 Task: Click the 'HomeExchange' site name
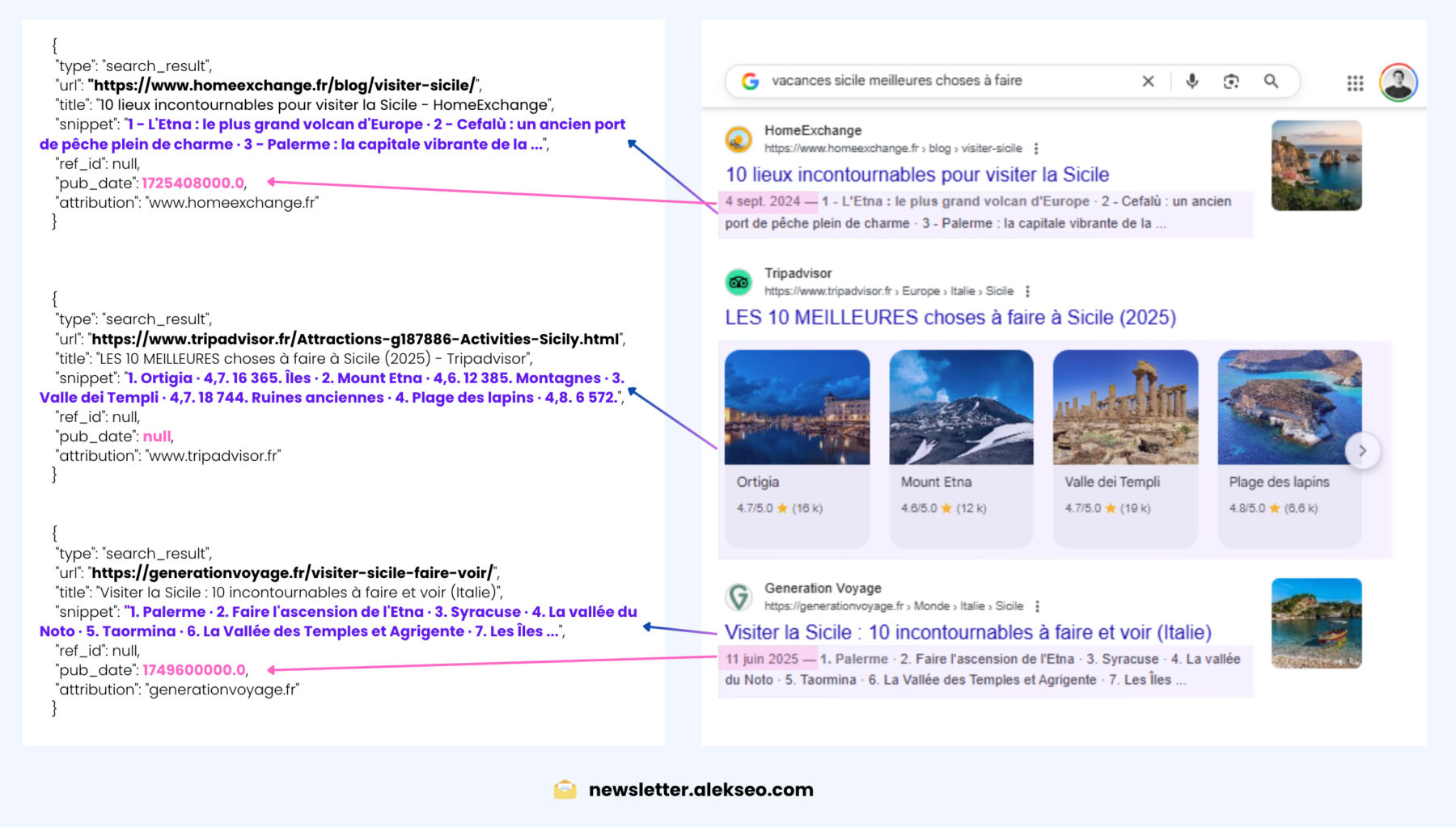(813, 130)
